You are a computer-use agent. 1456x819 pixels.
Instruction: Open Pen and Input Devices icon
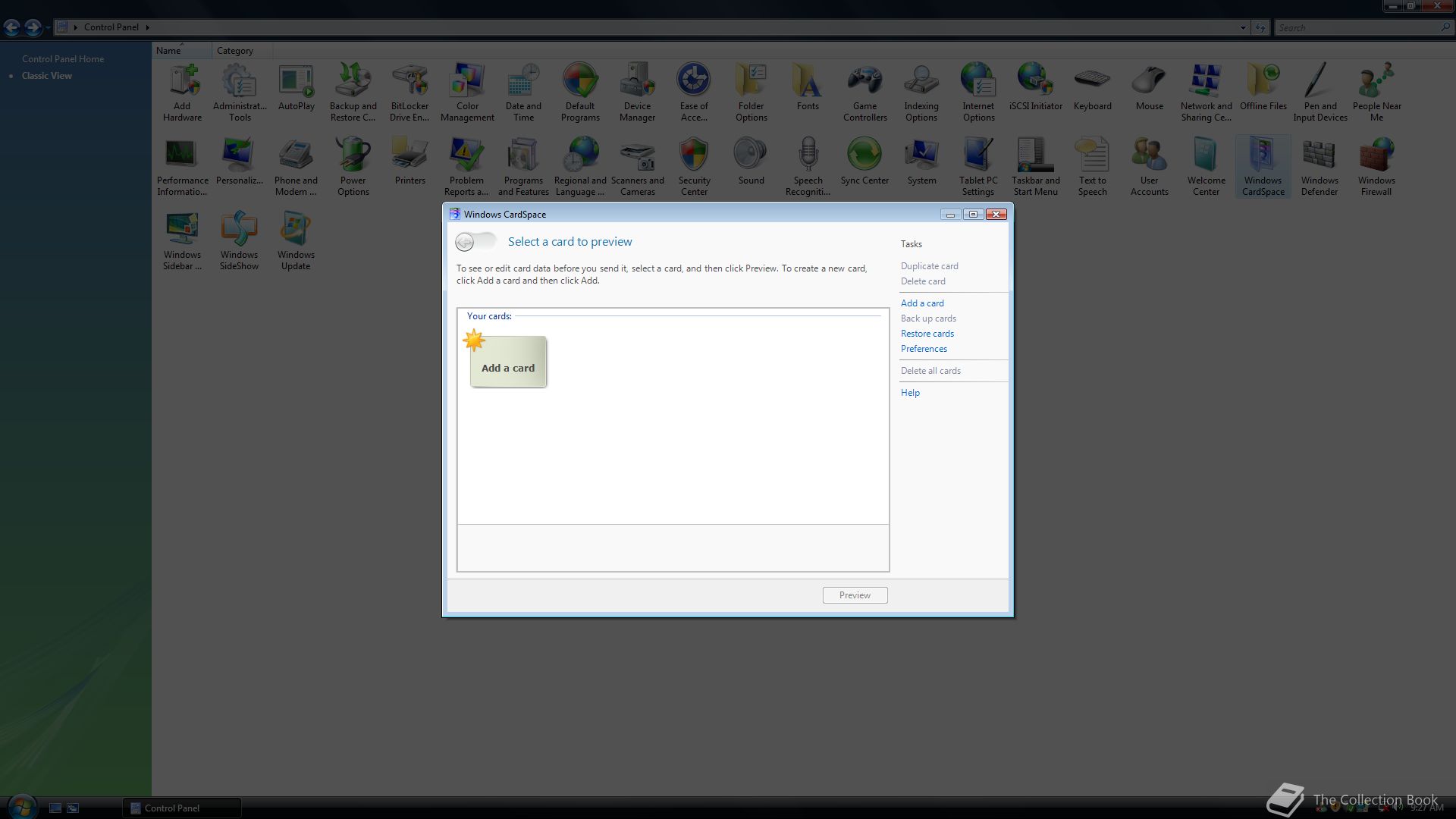pos(1320,93)
